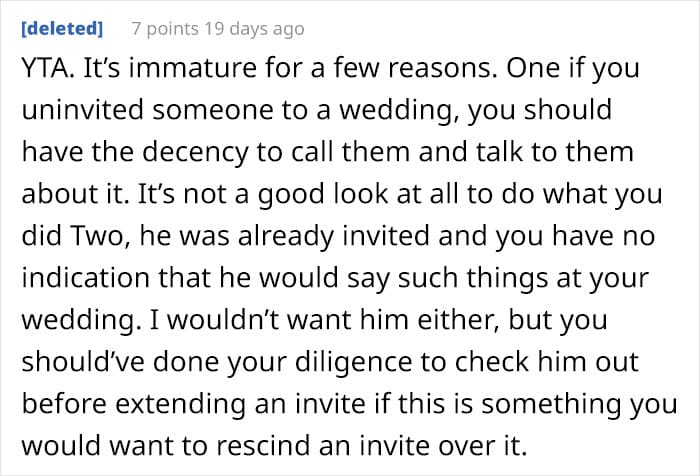Click the word already in the comment

(x=286, y=236)
